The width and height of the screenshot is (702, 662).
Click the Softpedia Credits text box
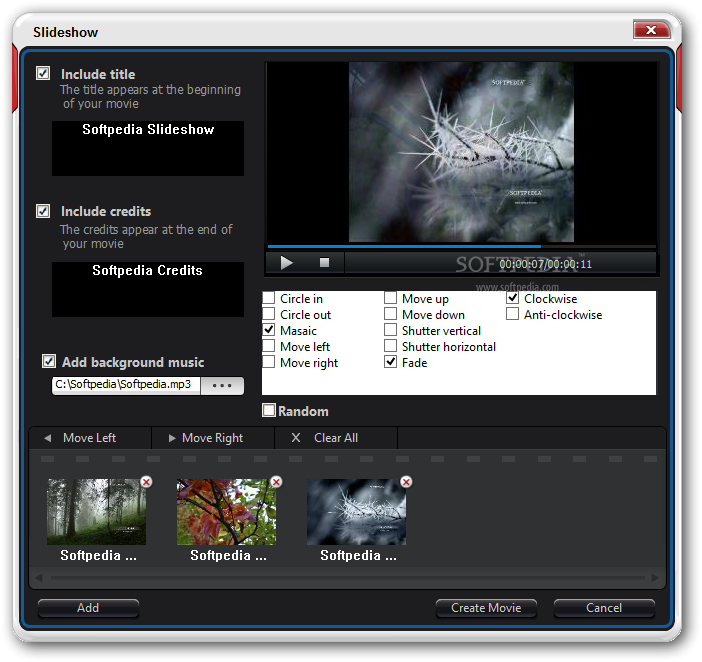(x=148, y=290)
